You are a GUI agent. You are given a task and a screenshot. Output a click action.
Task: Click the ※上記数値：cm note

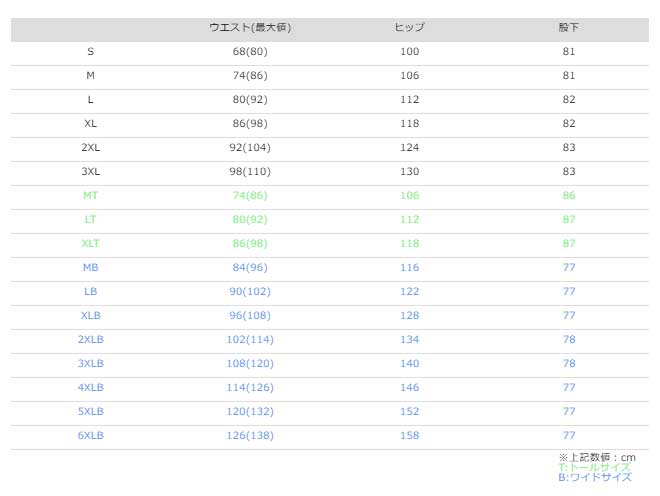pos(596,457)
